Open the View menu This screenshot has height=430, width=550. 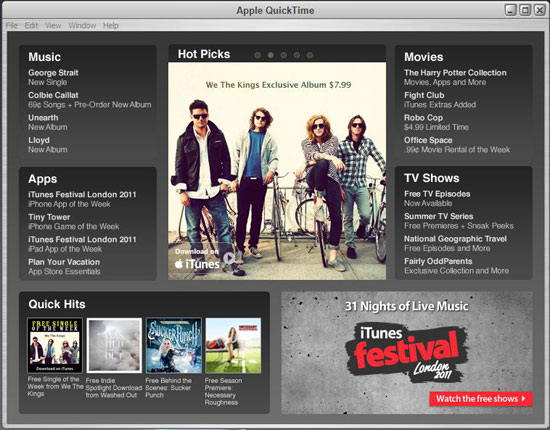[x=53, y=25]
